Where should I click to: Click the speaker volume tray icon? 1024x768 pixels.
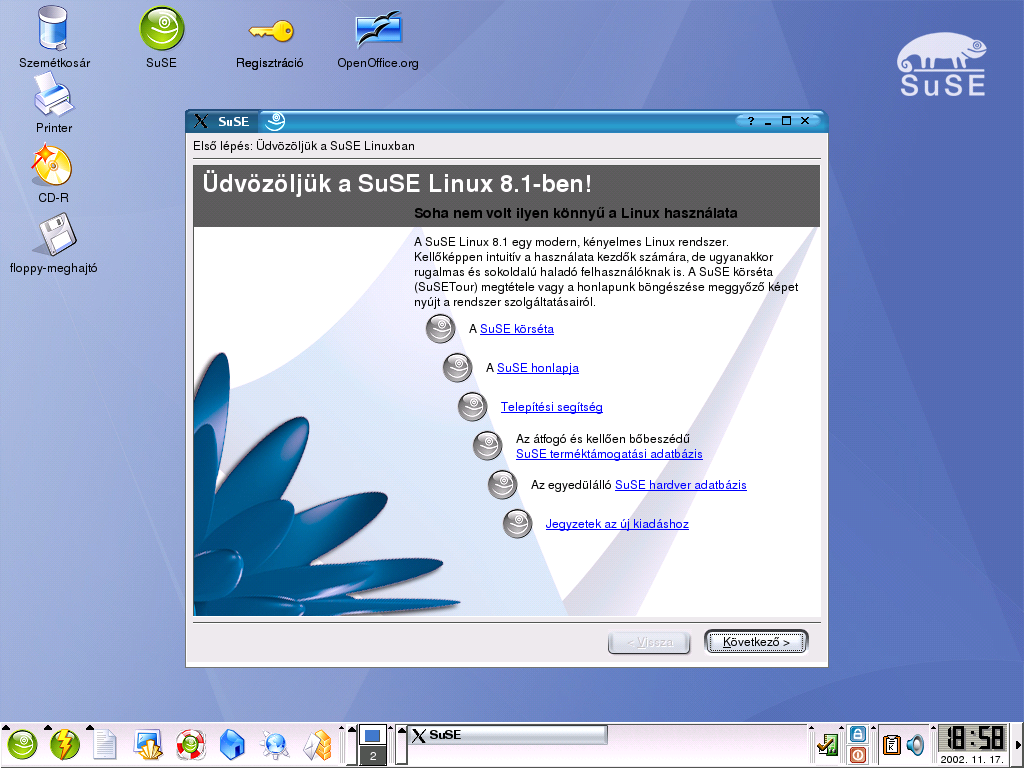pos(916,744)
